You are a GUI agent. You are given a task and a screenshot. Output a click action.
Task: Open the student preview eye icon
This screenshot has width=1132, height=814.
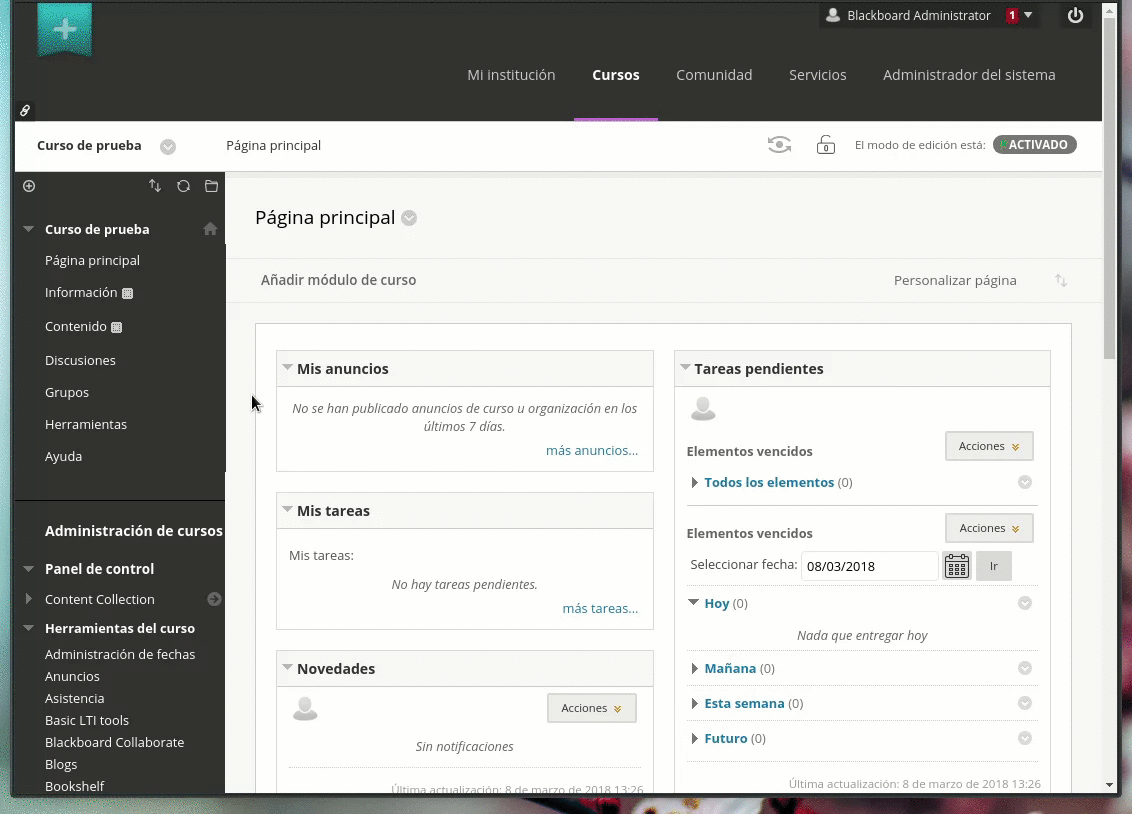(x=779, y=145)
